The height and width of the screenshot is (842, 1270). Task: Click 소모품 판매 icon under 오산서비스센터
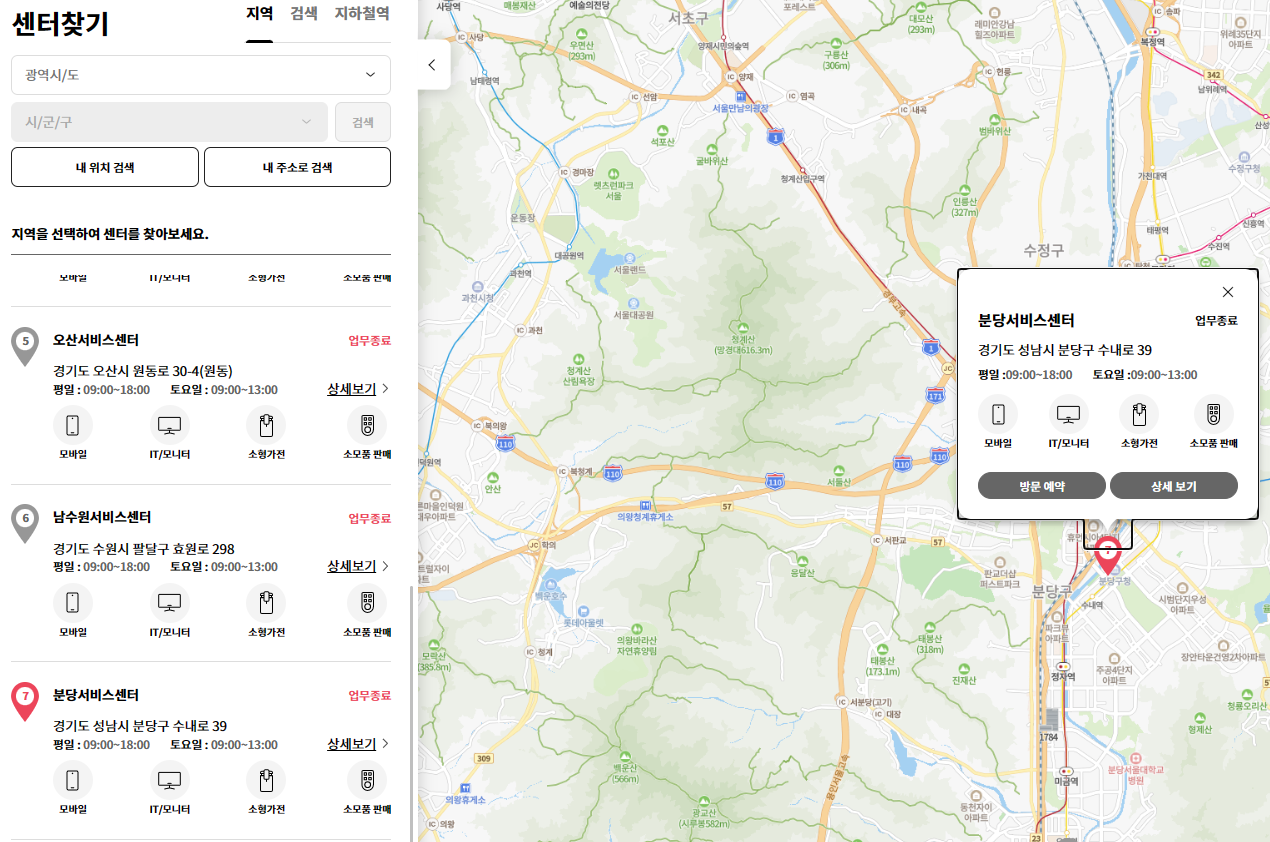coord(367,426)
